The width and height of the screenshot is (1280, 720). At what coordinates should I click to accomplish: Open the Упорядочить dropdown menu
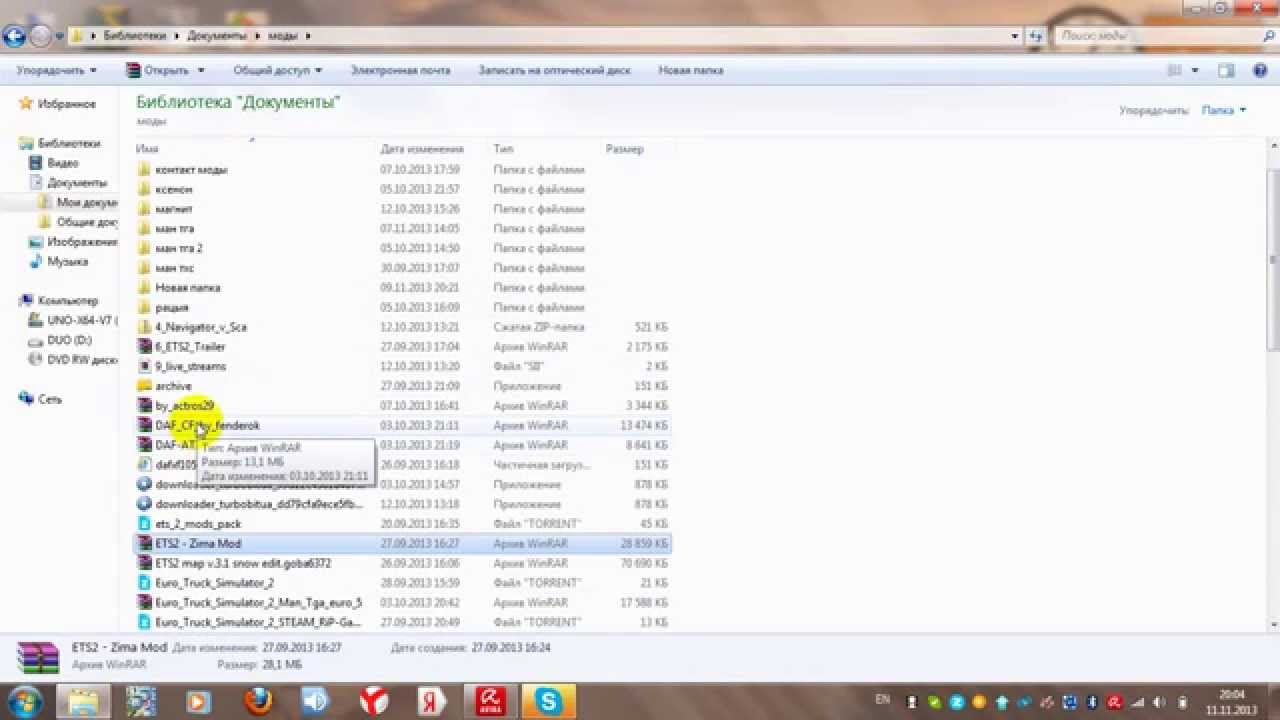point(57,70)
